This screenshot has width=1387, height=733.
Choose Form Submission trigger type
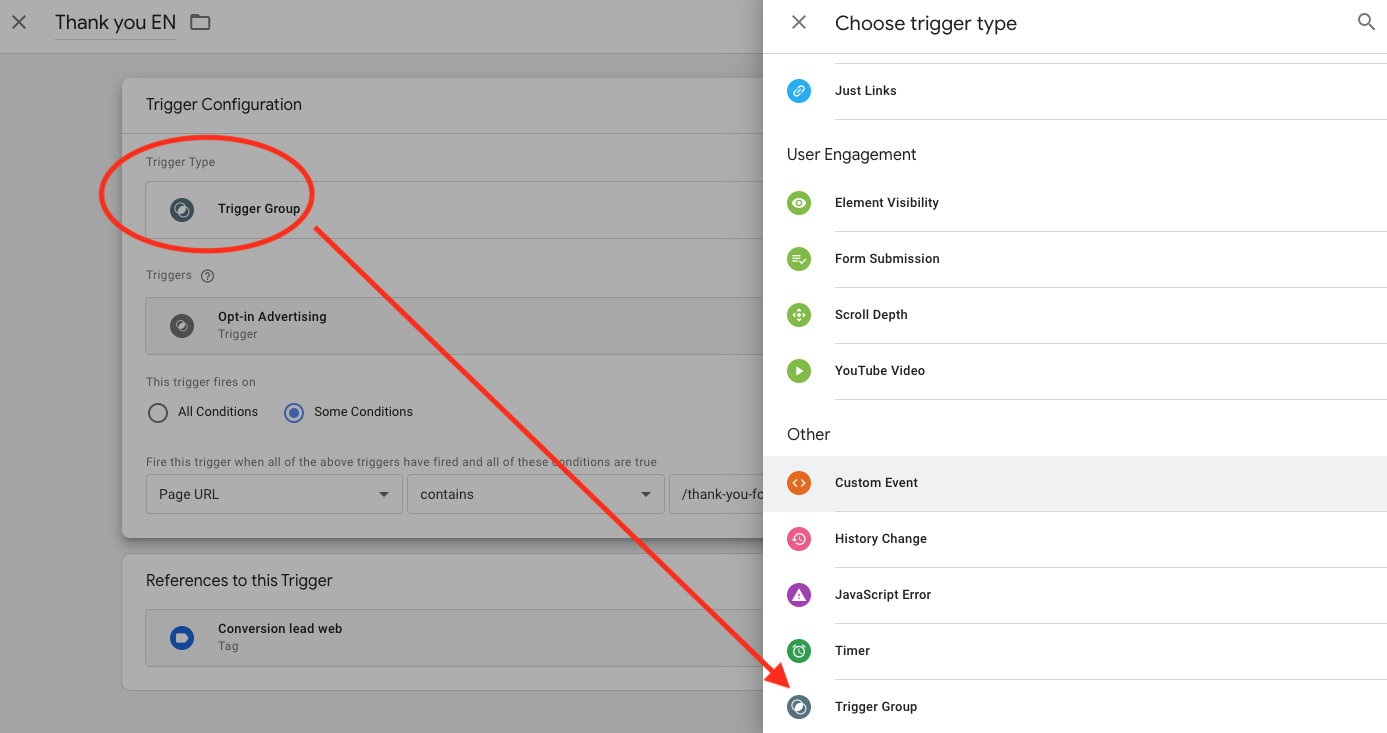(x=1075, y=259)
